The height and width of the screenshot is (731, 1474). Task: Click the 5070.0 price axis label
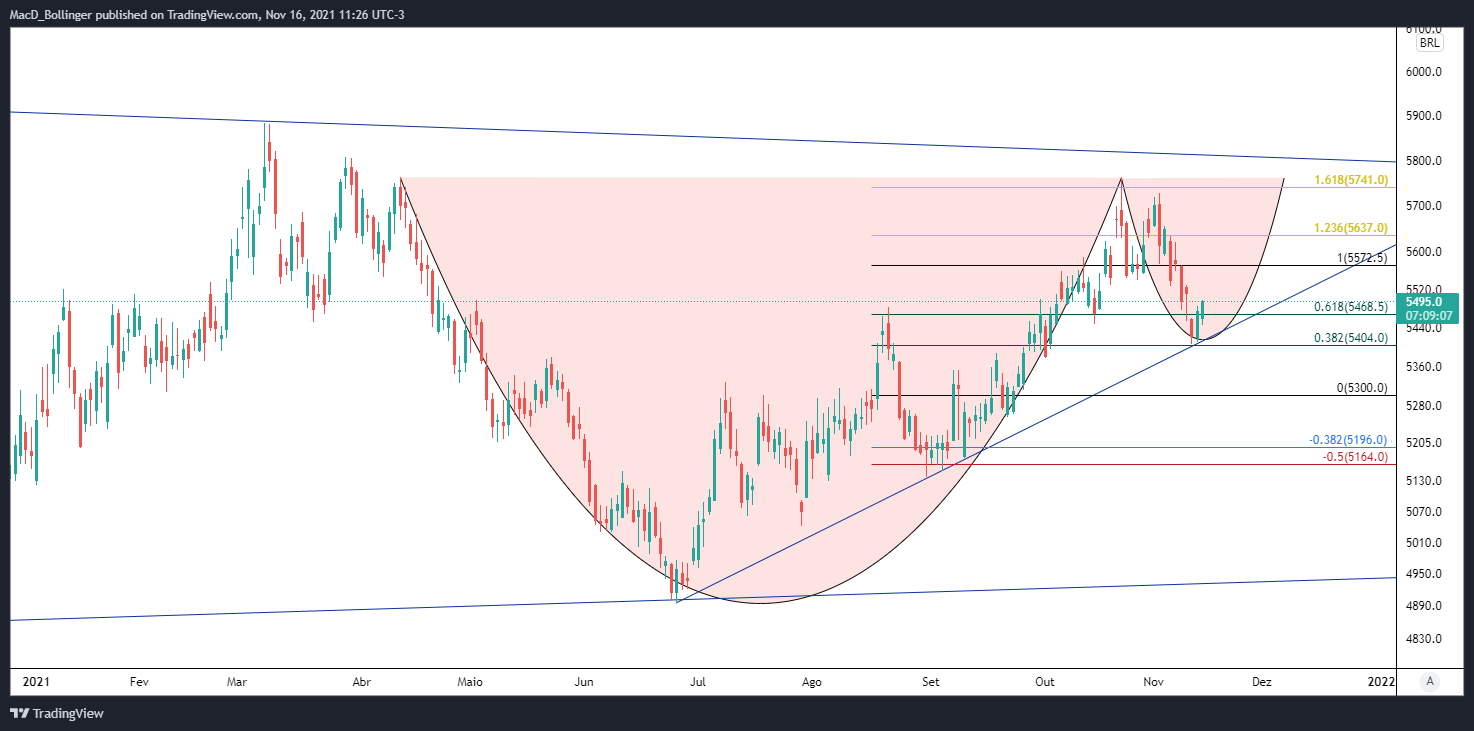click(1424, 512)
